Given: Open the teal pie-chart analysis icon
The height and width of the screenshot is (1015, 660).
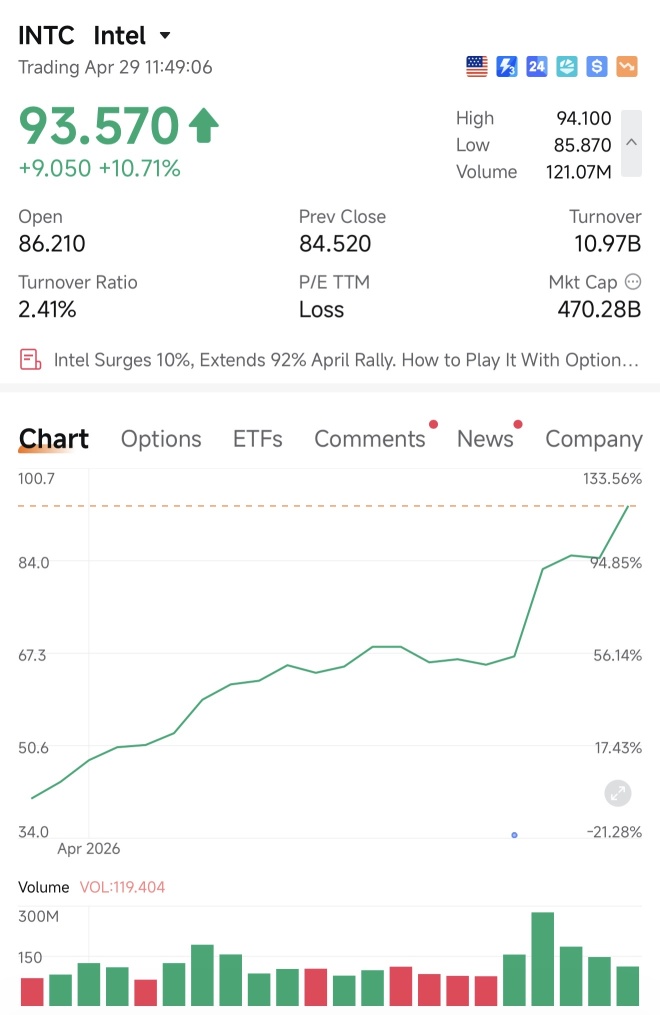Looking at the screenshot, I should point(567,67).
